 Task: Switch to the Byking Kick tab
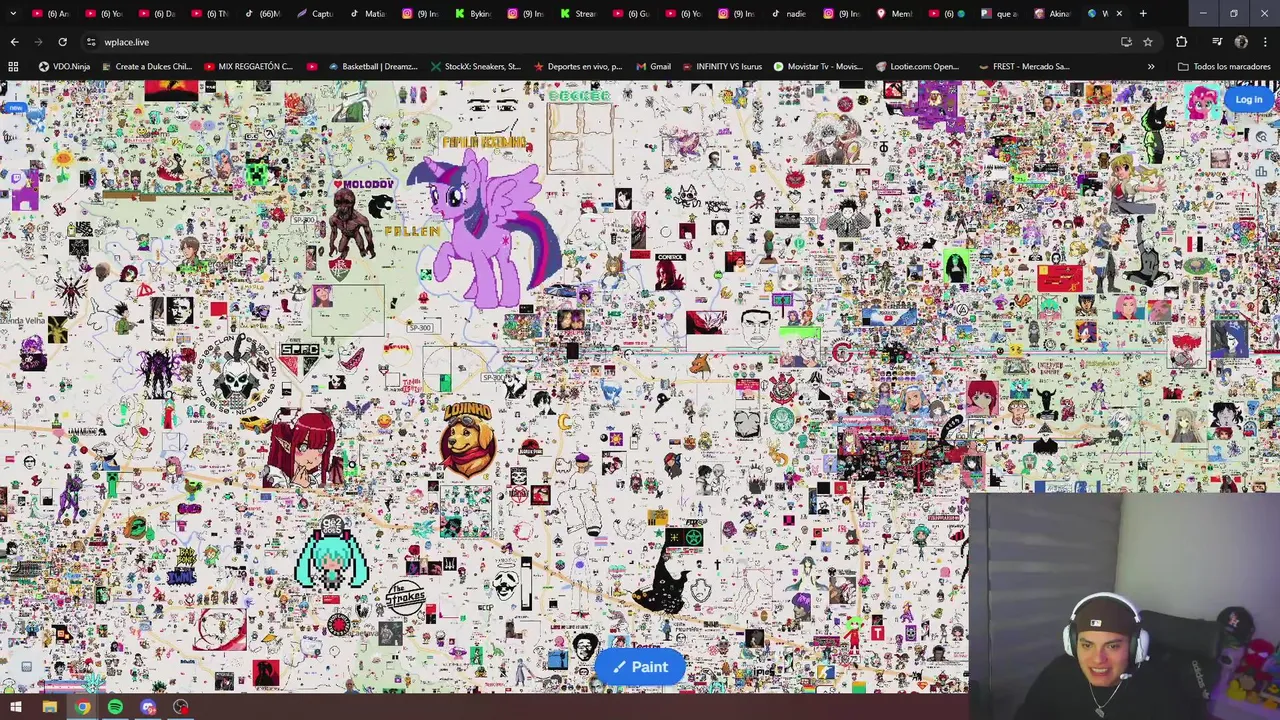click(x=472, y=13)
